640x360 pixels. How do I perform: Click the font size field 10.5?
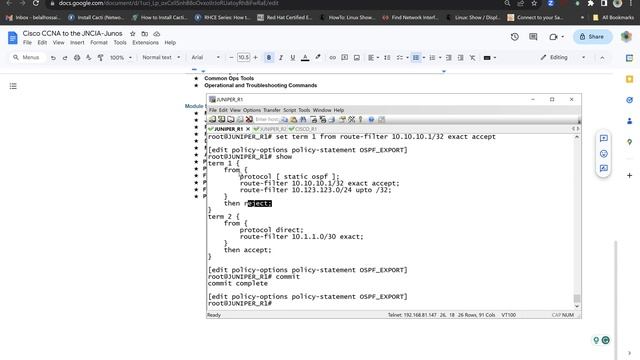[x=243, y=58]
